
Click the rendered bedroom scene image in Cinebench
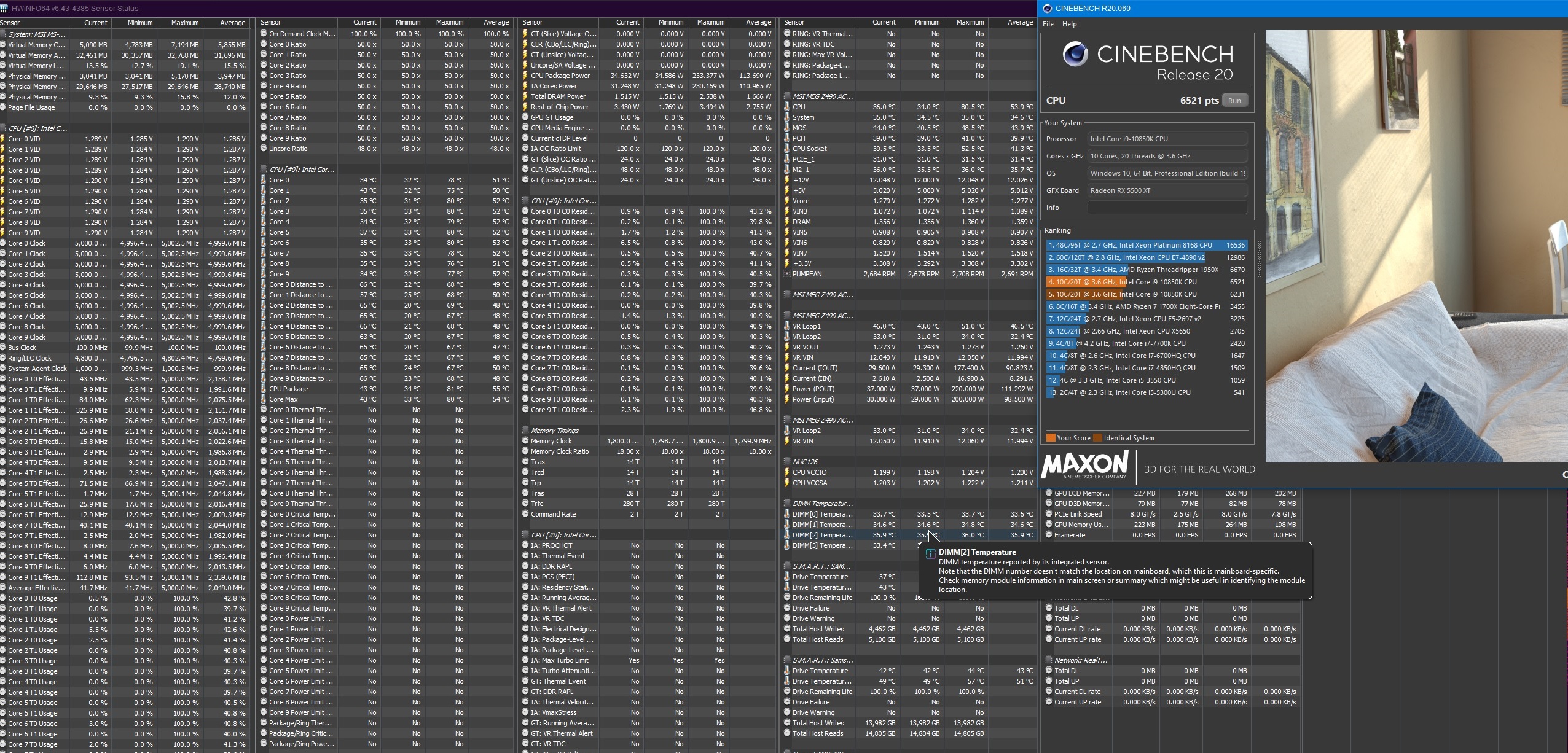(1416, 246)
